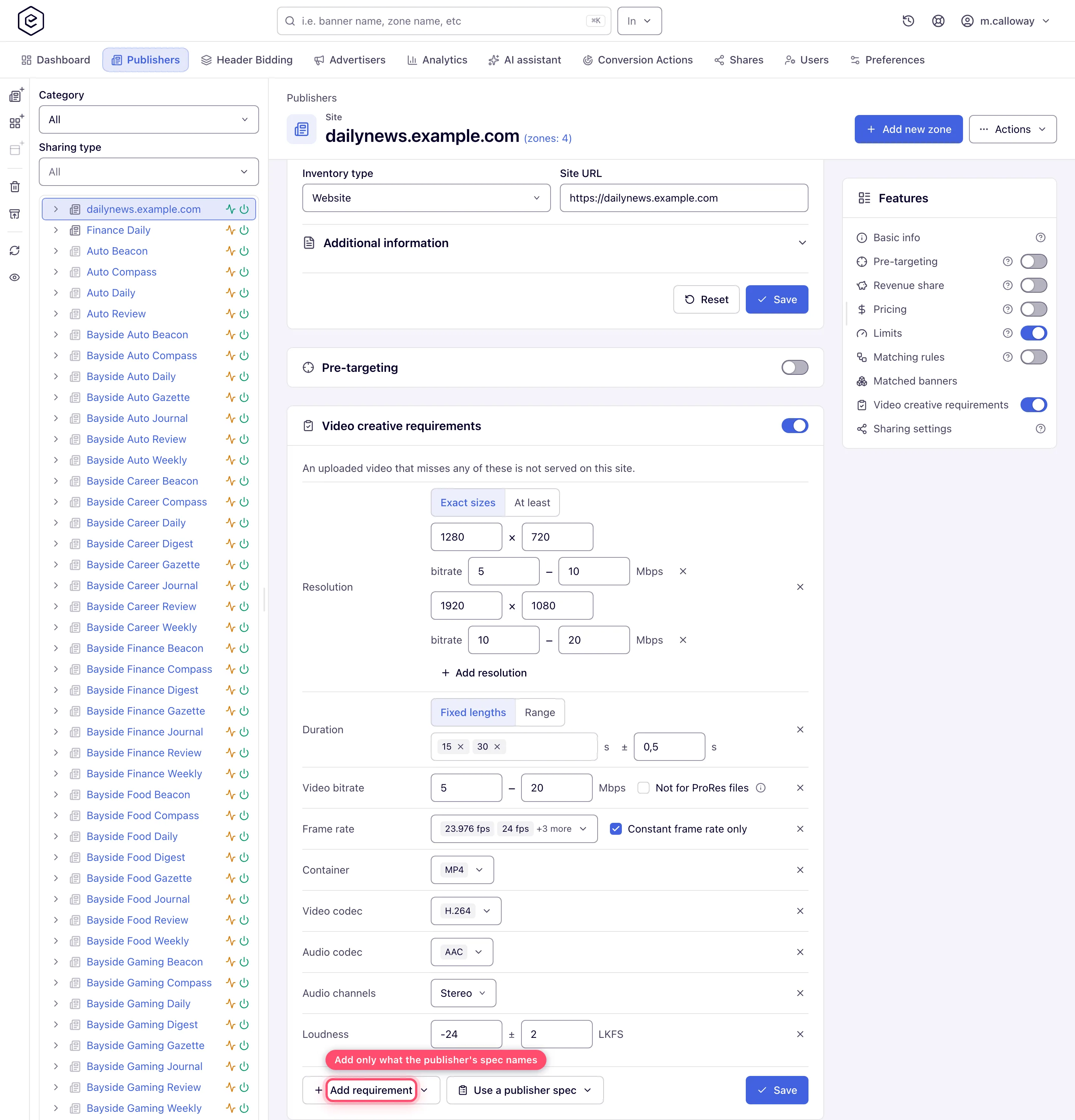
Task: Click Add resolution link
Action: coord(484,673)
